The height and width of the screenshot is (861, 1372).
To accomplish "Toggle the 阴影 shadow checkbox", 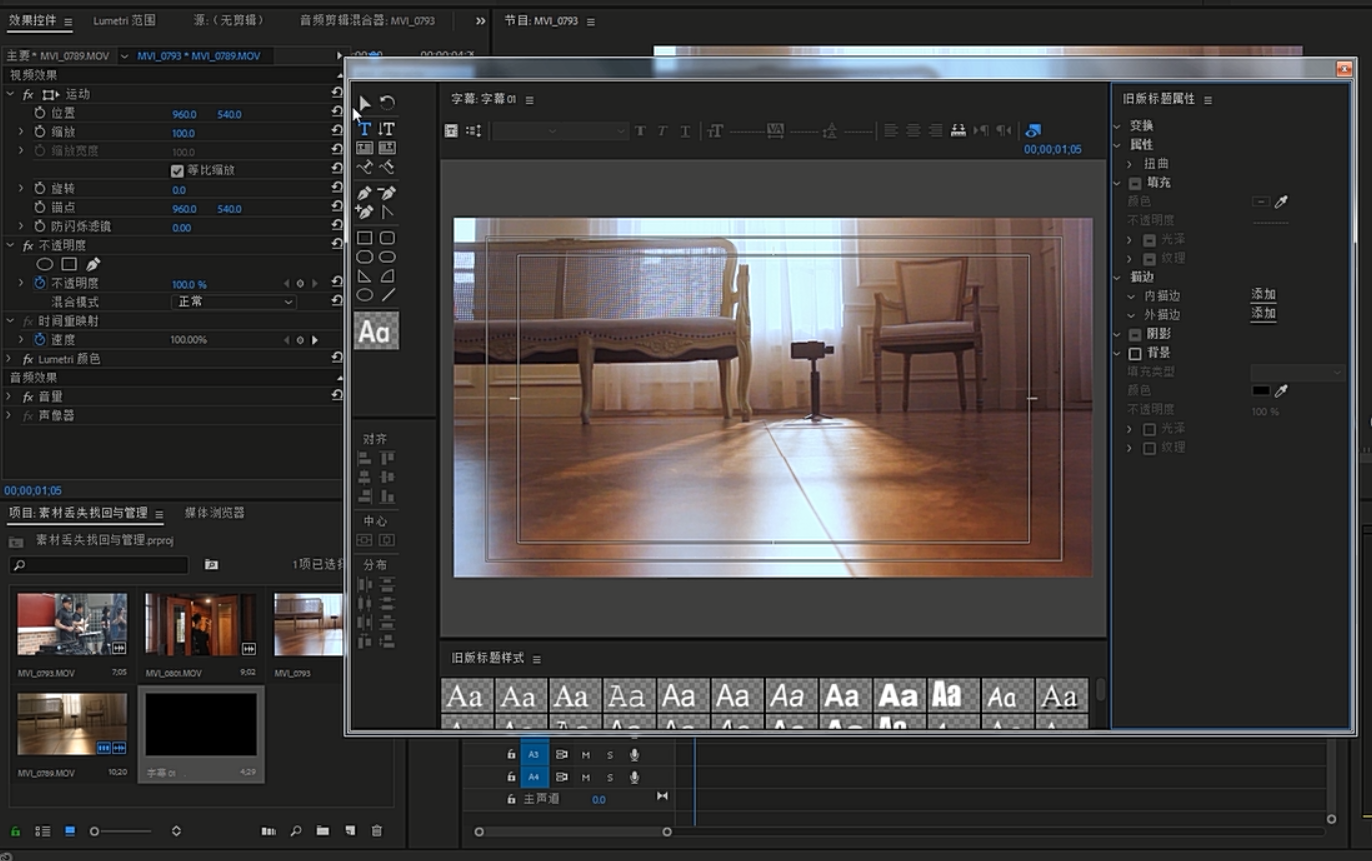I will click(x=1135, y=334).
